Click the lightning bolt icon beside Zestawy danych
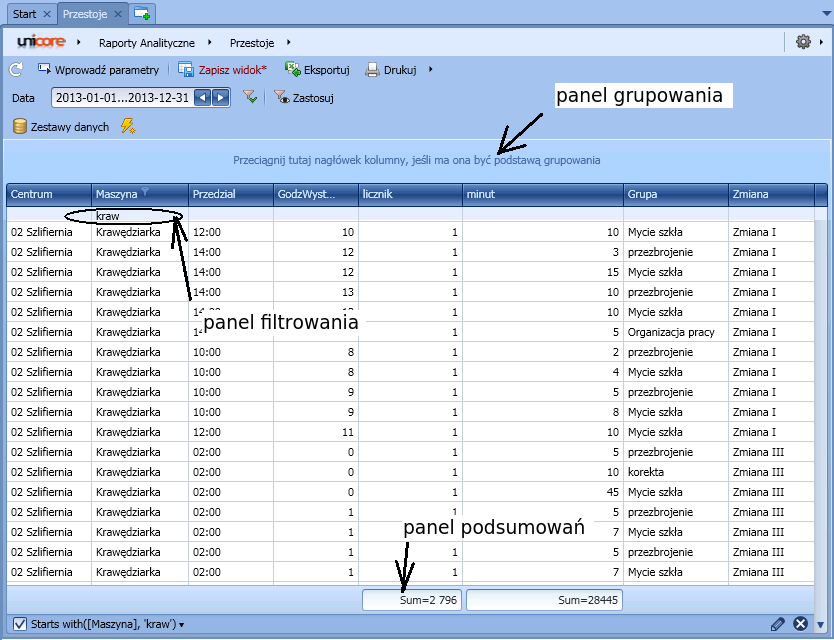The height and width of the screenshot is (640, 834). [127, 126]
